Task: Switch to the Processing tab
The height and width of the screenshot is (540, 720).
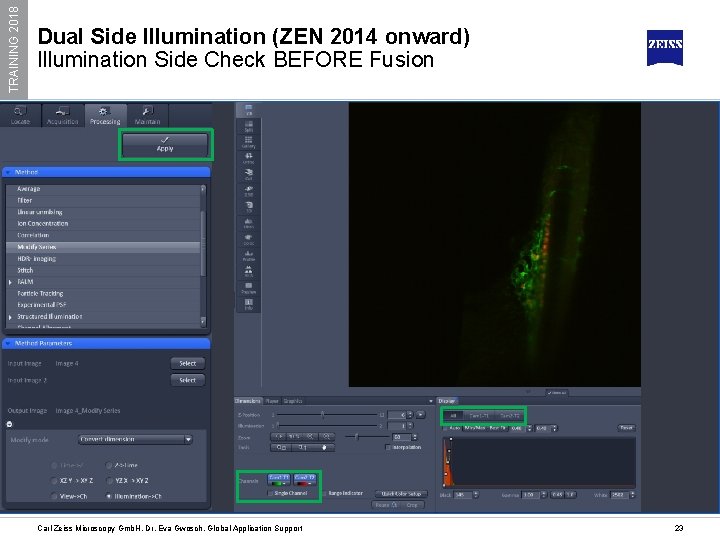Action: coord(105,115)
